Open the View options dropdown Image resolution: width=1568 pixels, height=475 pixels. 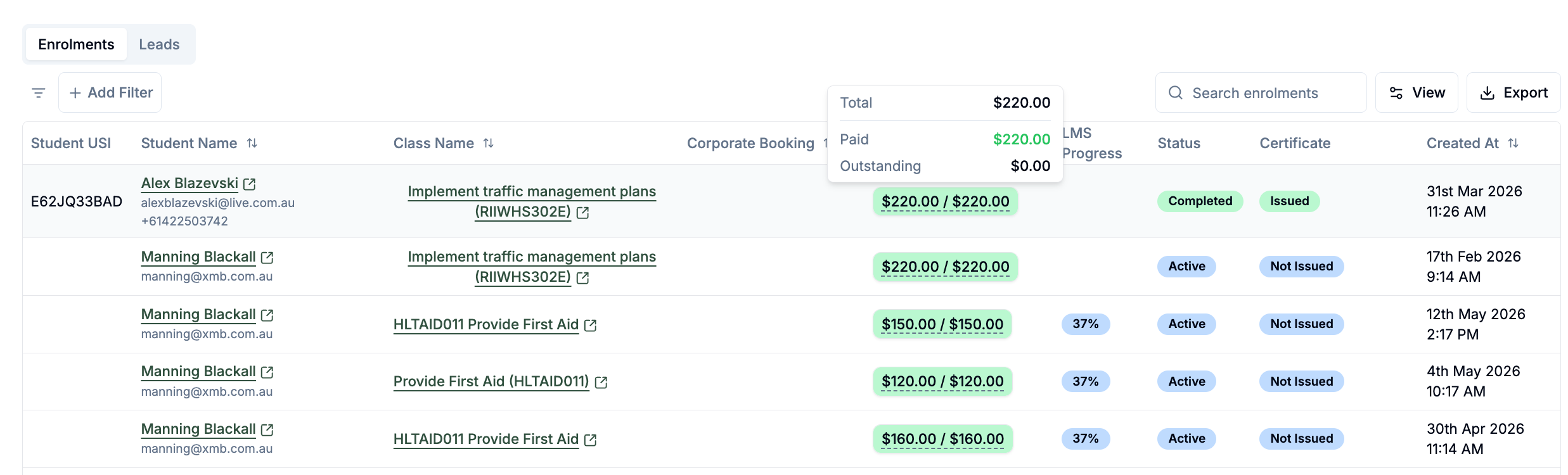1417,92
